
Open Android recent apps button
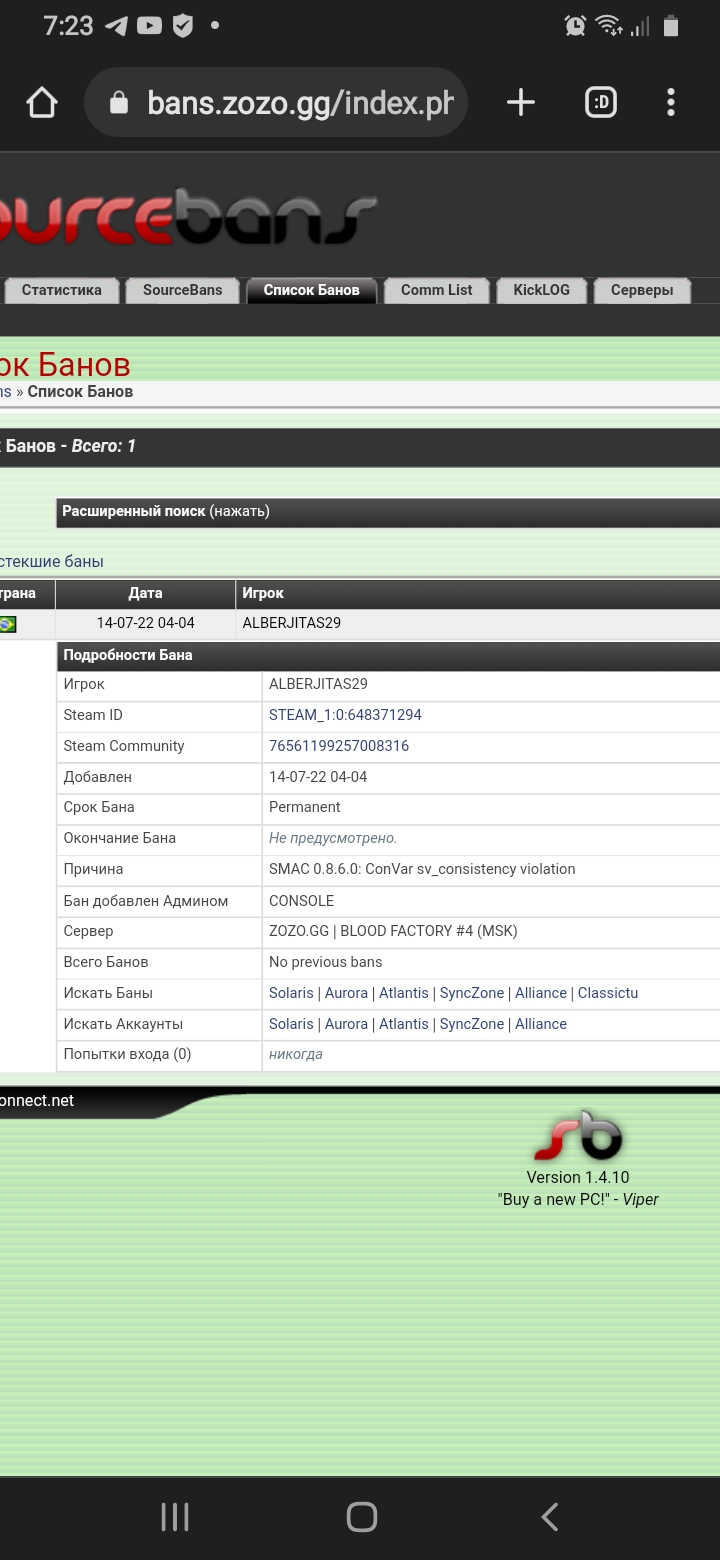[x=175, y=1517]
